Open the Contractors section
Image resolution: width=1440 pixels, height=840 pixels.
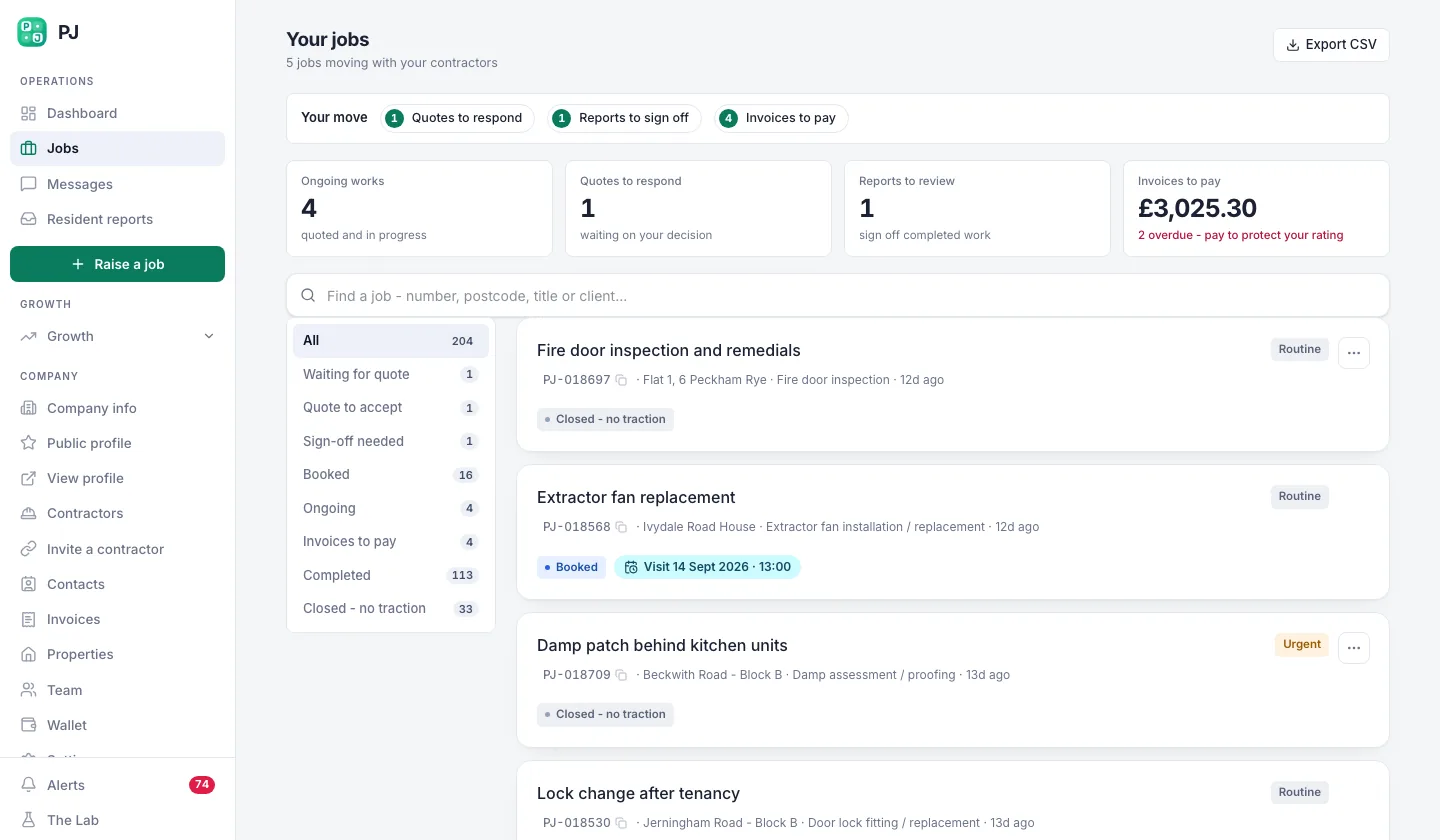click(x=117, y=513)
